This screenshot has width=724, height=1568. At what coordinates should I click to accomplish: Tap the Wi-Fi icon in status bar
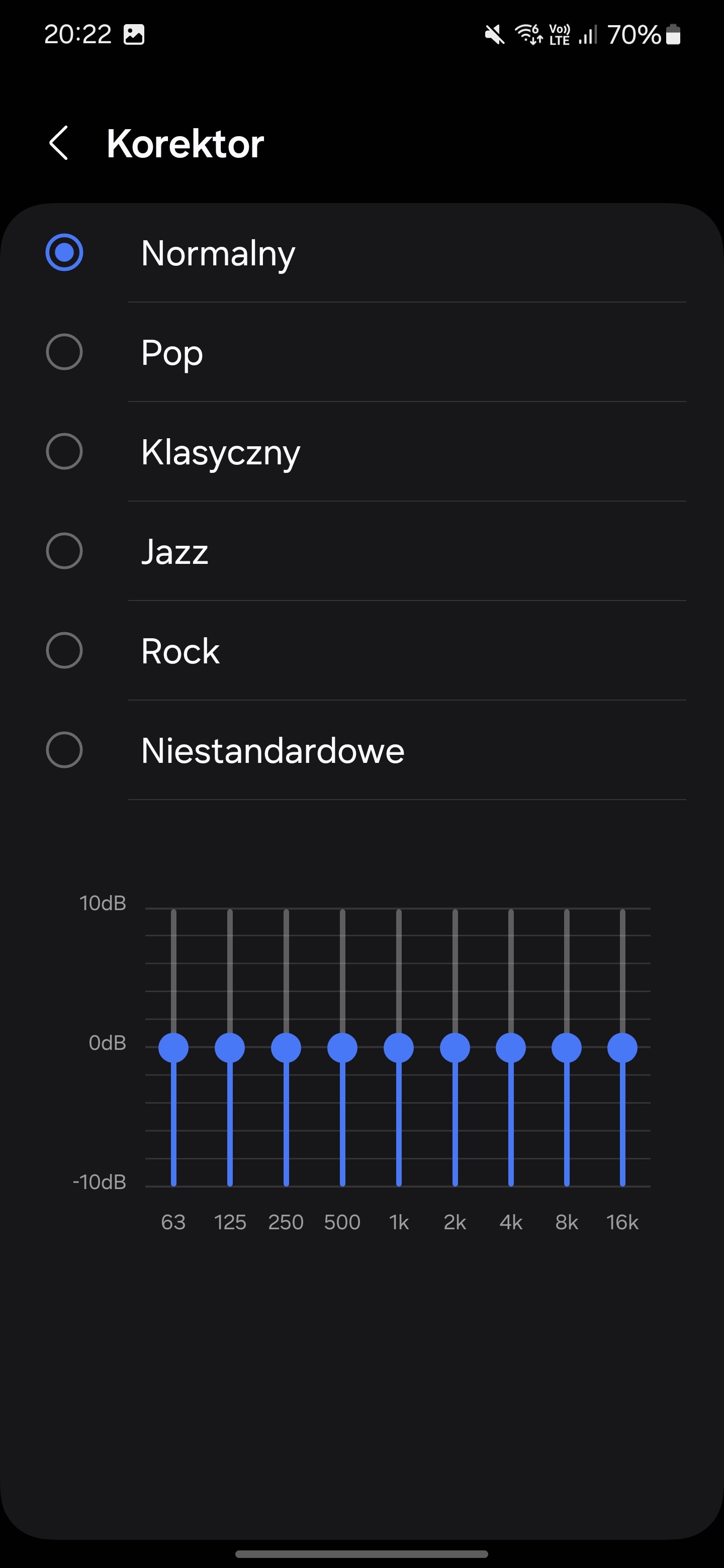coord(528,35)
